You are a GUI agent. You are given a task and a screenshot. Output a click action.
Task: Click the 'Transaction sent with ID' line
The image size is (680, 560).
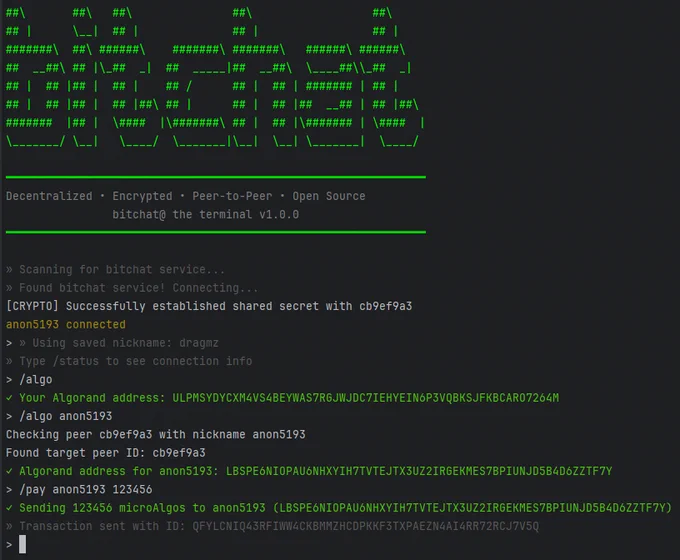pos(272,526)
